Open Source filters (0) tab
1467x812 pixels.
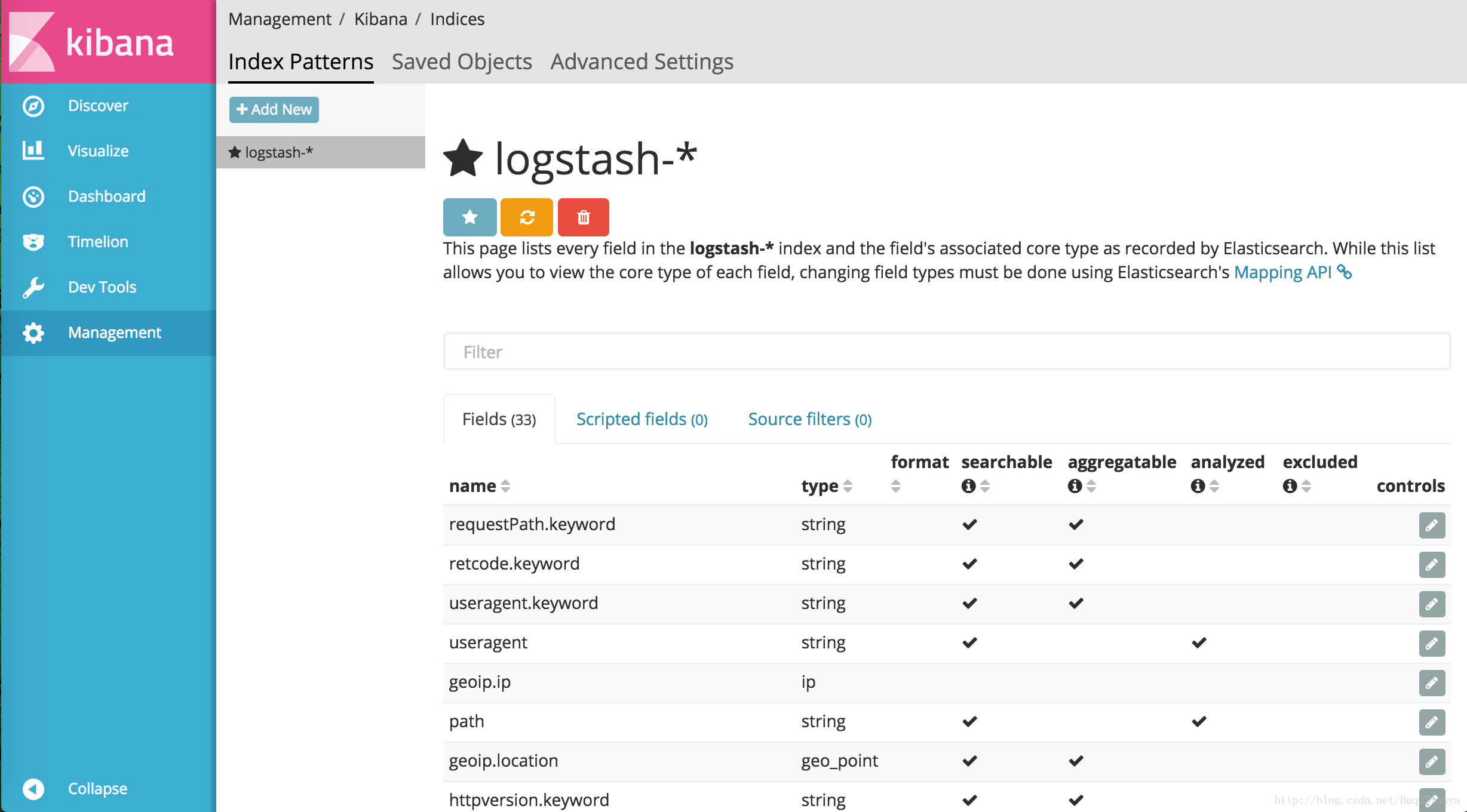coord(810,419)
